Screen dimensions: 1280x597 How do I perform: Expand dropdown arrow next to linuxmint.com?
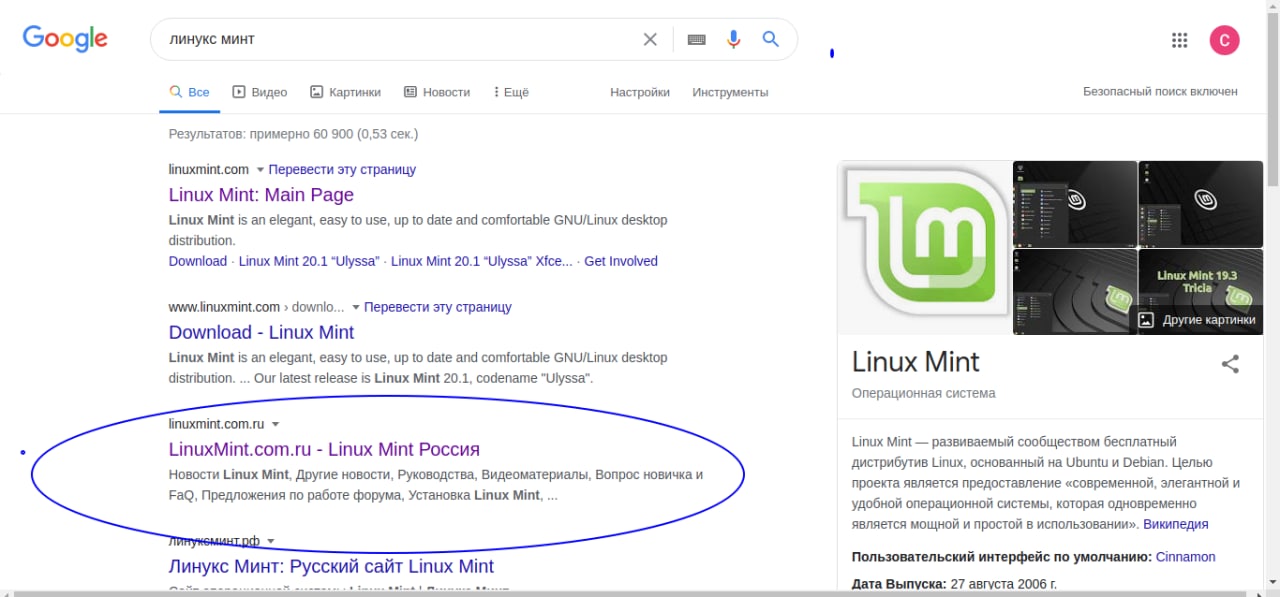pyautogui.click(x=260, y=170)
